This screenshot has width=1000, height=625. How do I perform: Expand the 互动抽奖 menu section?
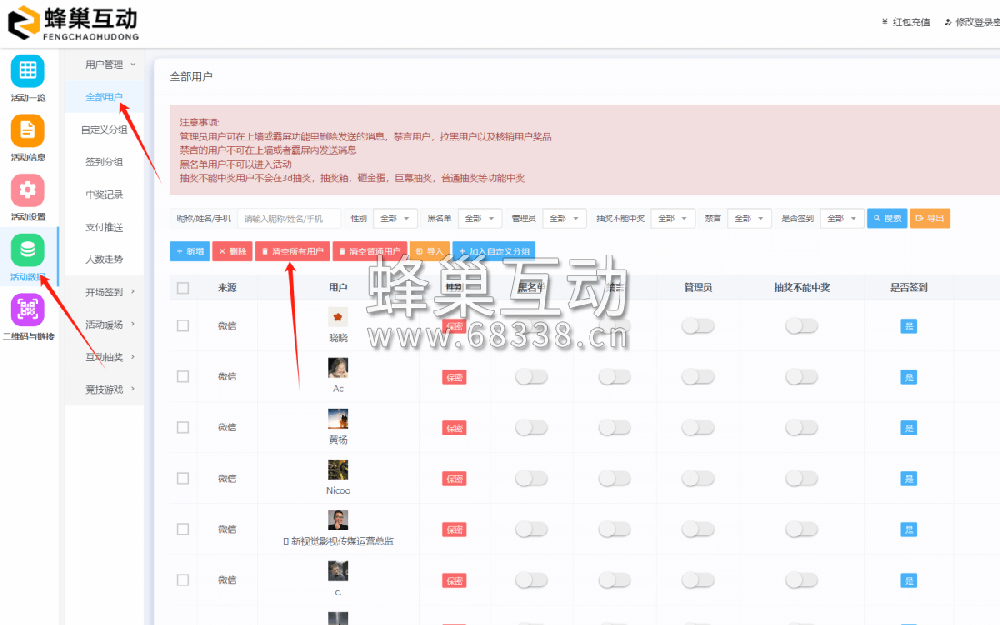(x=105, y=357)
